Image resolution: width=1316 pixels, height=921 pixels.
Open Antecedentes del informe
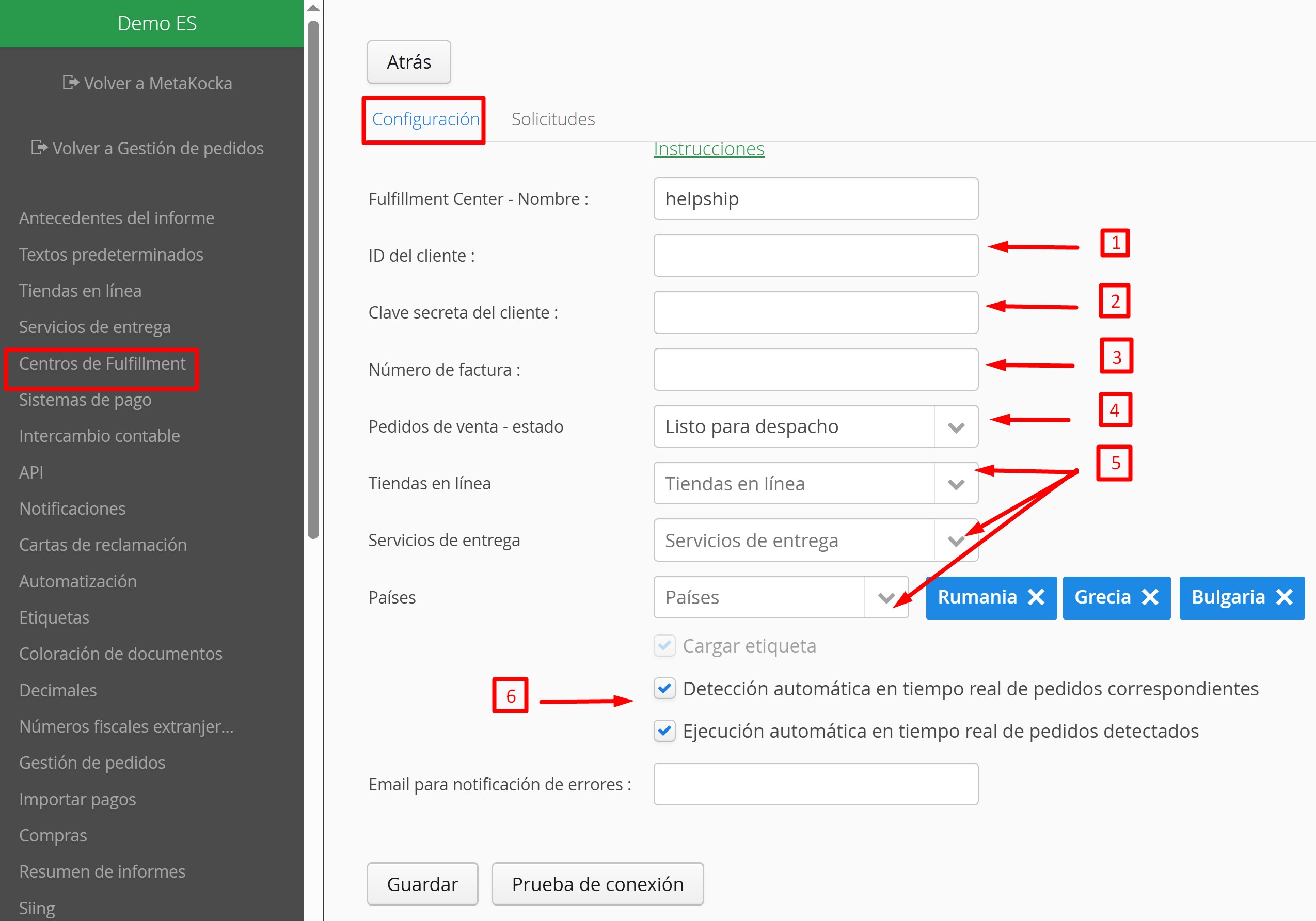[x=117, y=218]
